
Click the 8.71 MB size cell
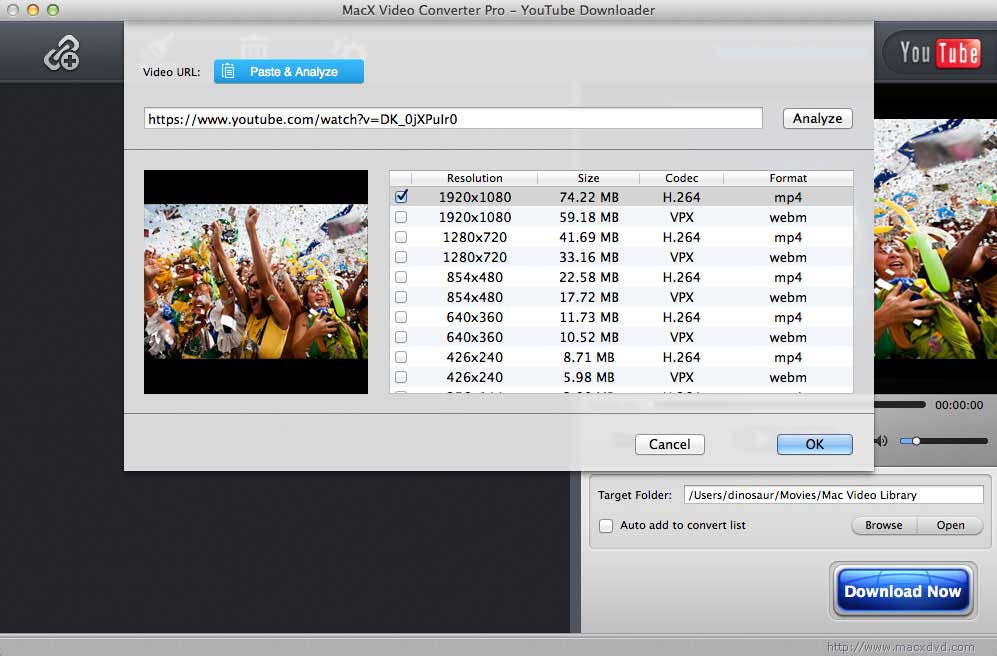[589, 357]
